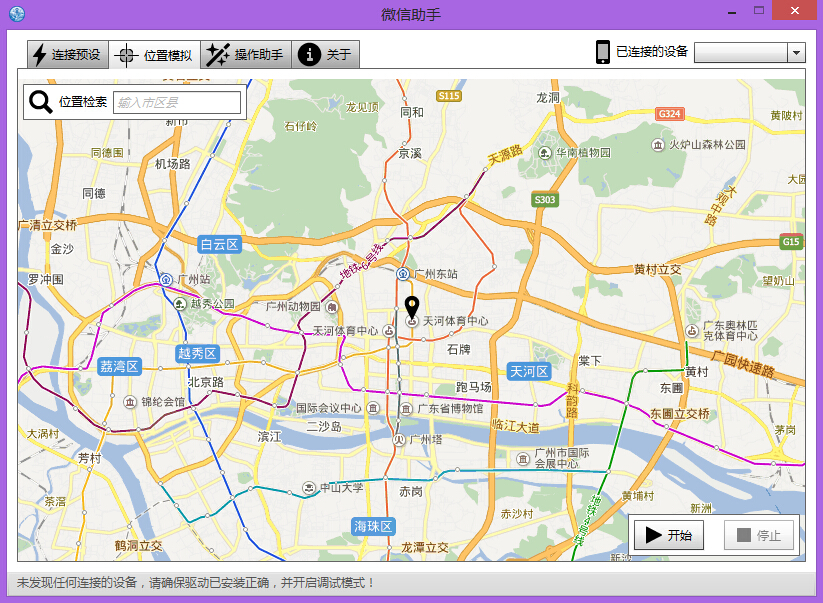The image size is (823, 603).
Task: Click the 龙洞 label on map
Action: pos(547,98)
